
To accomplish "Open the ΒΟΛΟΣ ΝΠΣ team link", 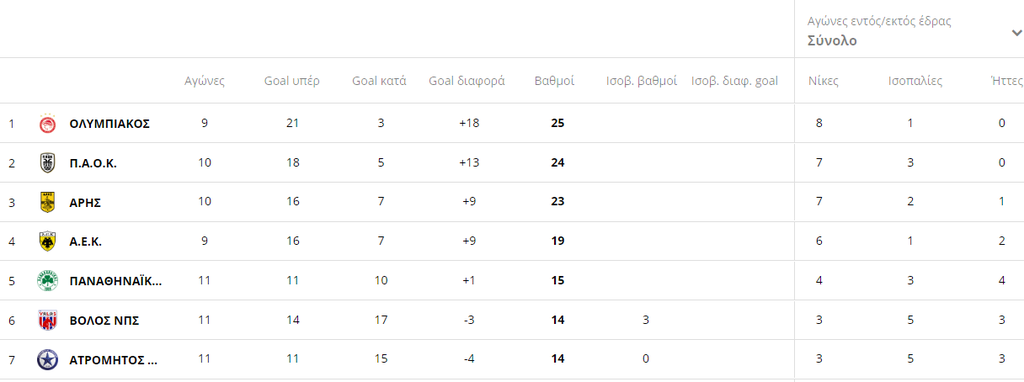I will click(x=104, y=321).
